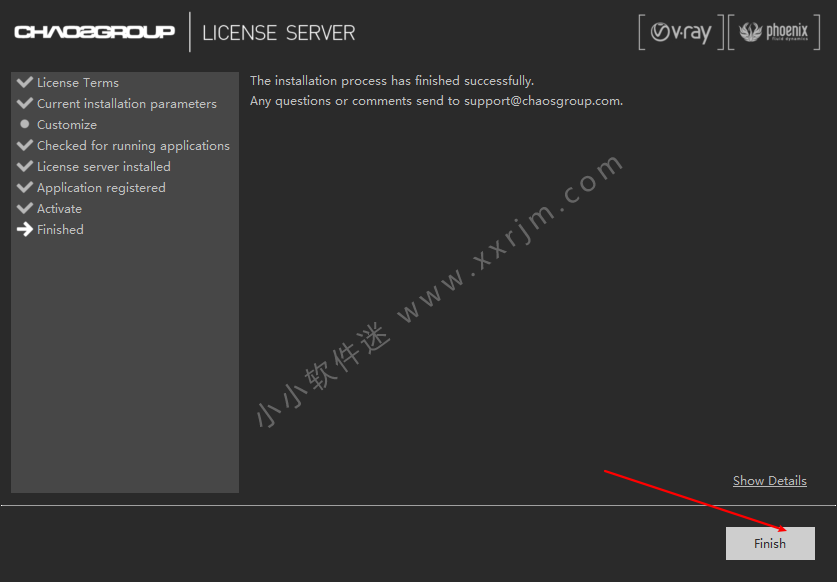
Task: Select License server installed step
Action: coord(104,167)
